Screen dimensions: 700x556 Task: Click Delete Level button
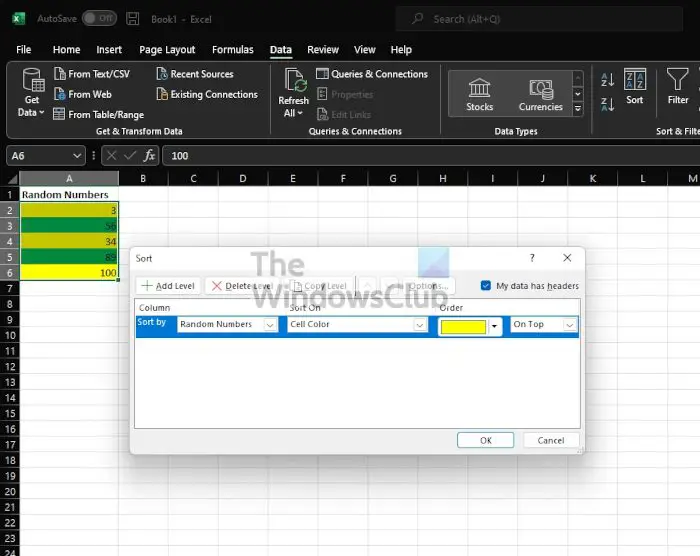[242, 286]
